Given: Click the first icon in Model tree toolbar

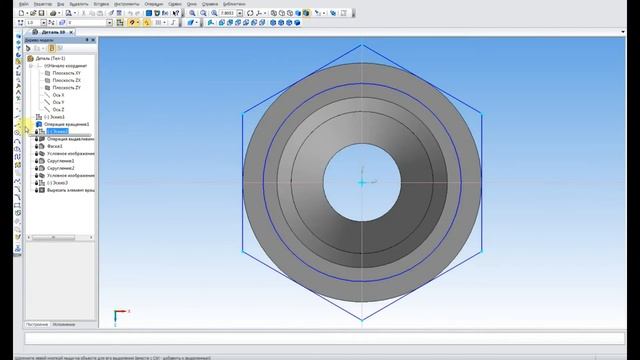Looking at the screenshot, I should point(28,49).
